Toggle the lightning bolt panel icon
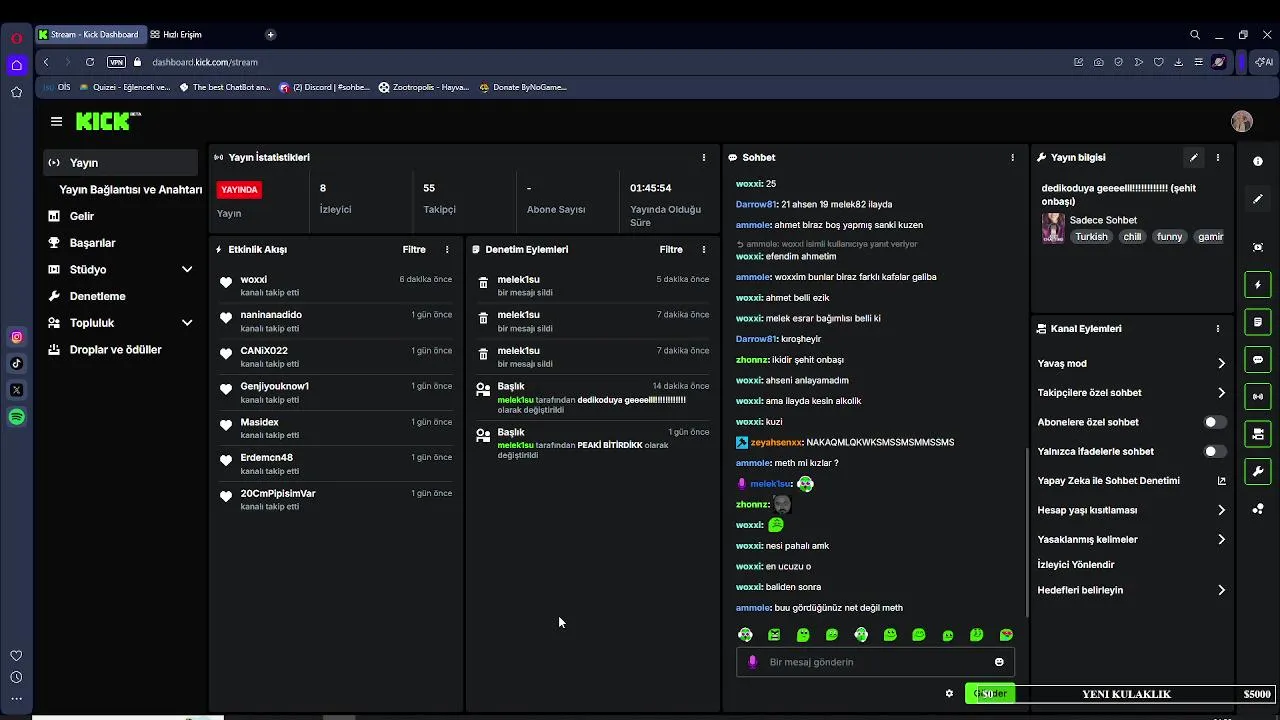This screenshot has height=720, width=1280. pyautogui.click(x=1258, y=285)
